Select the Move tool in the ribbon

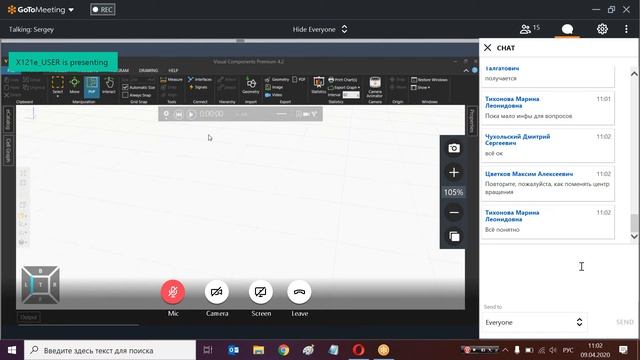(x=74, y=85)
